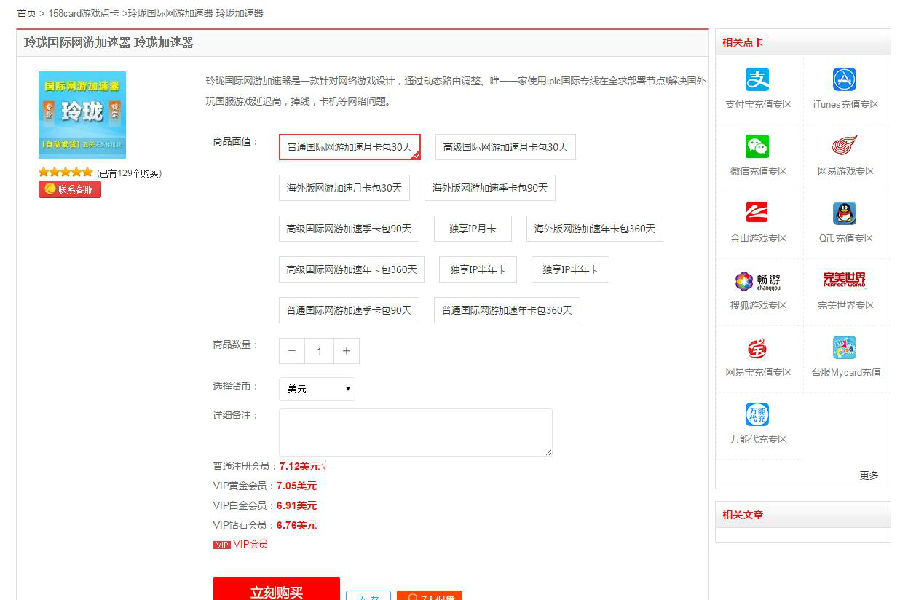Click the white outlined button beside buy now
Viewport: 900px width, 600px height.
pos(368,596)
